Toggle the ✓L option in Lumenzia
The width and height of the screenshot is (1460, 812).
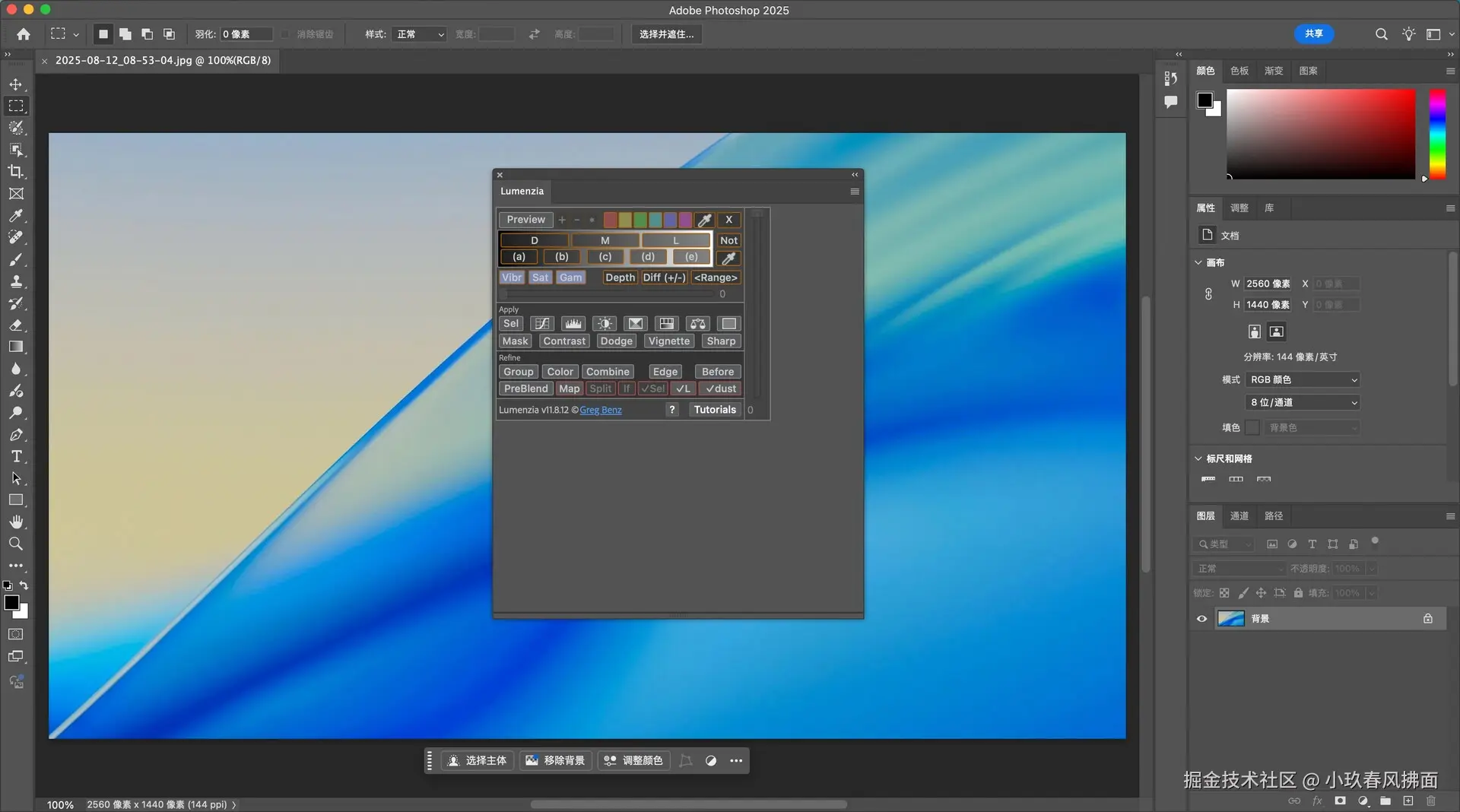tap(683, 389)
